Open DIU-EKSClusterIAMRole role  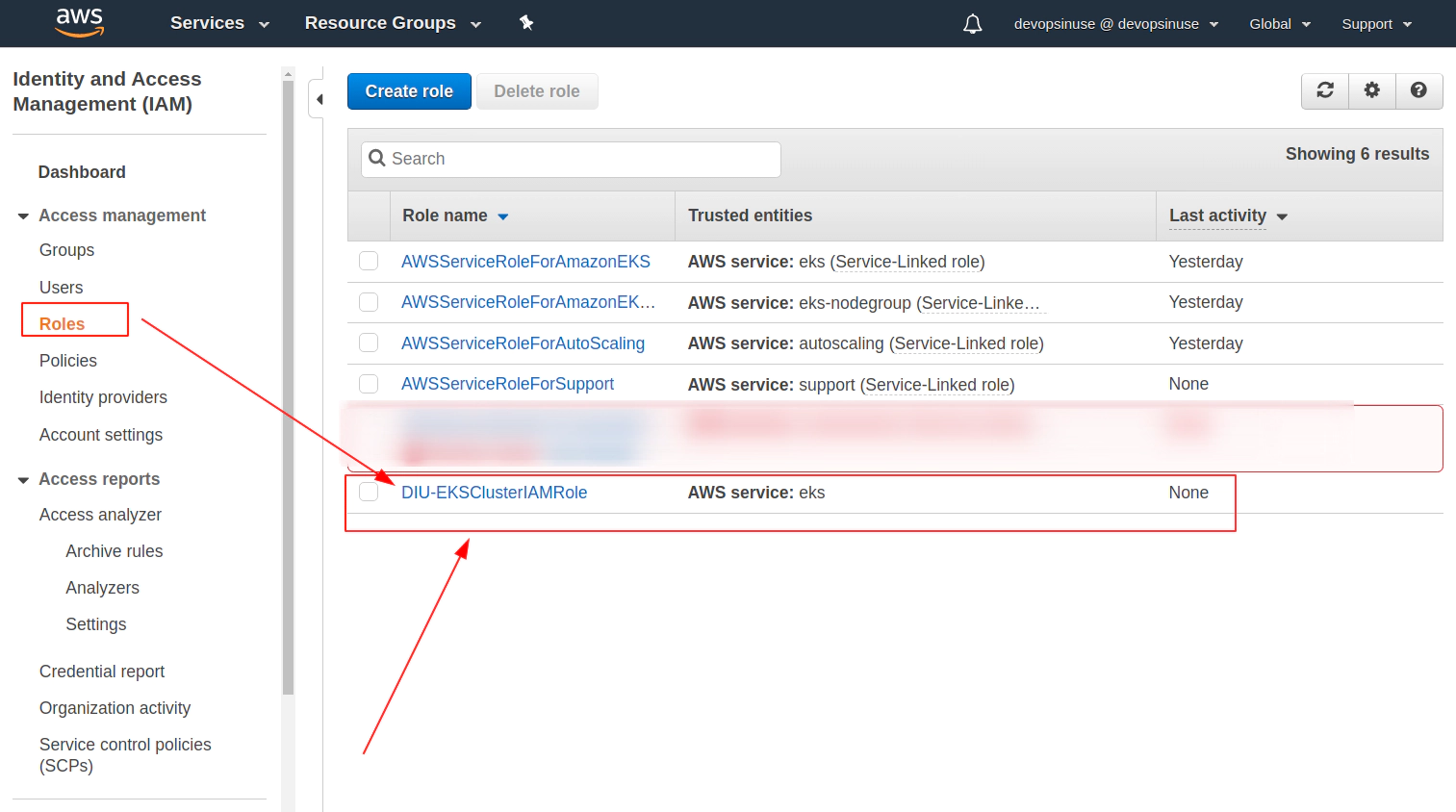[x=494, y=493]
